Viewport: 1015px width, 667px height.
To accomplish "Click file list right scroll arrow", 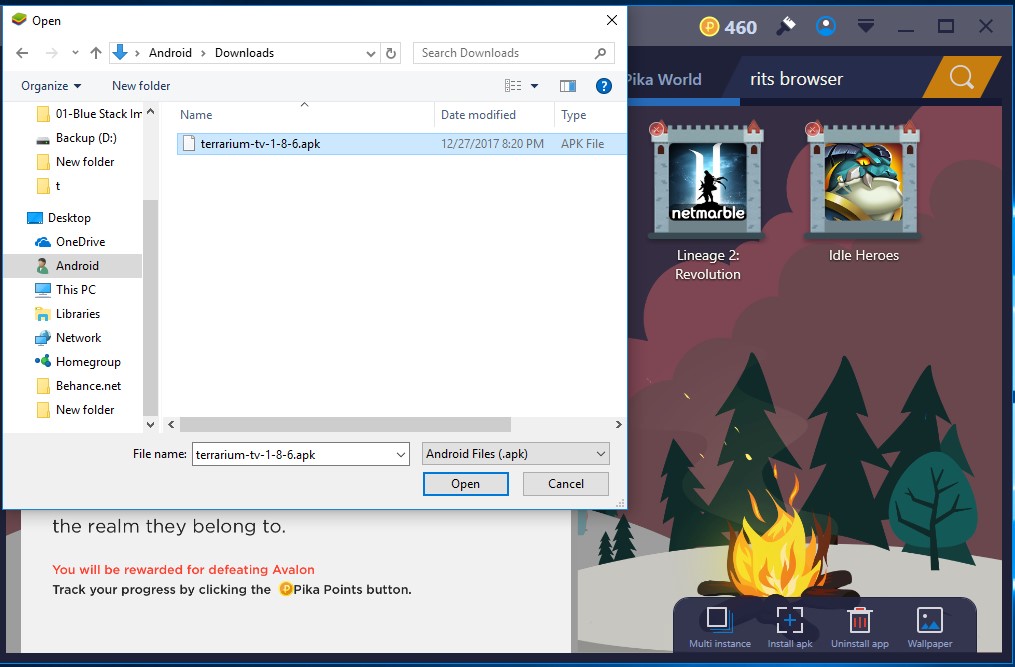I will tap(618, 425).
